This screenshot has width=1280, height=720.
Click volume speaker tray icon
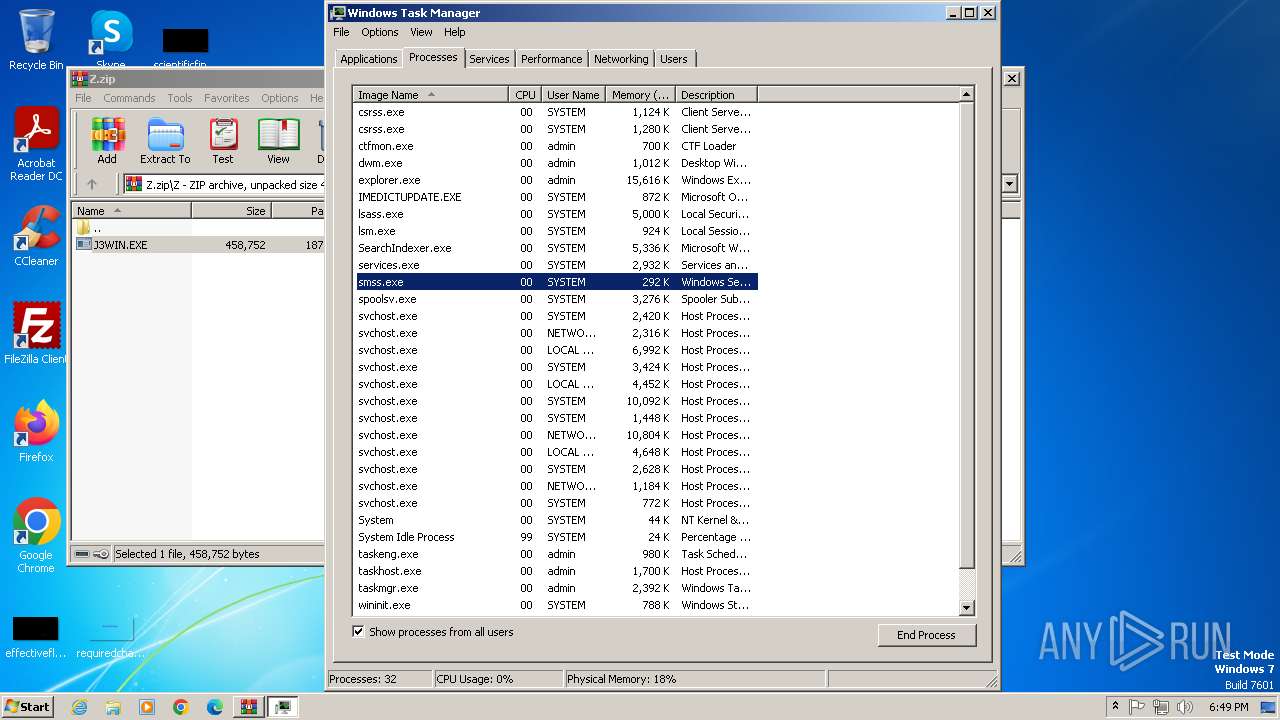1185,707
